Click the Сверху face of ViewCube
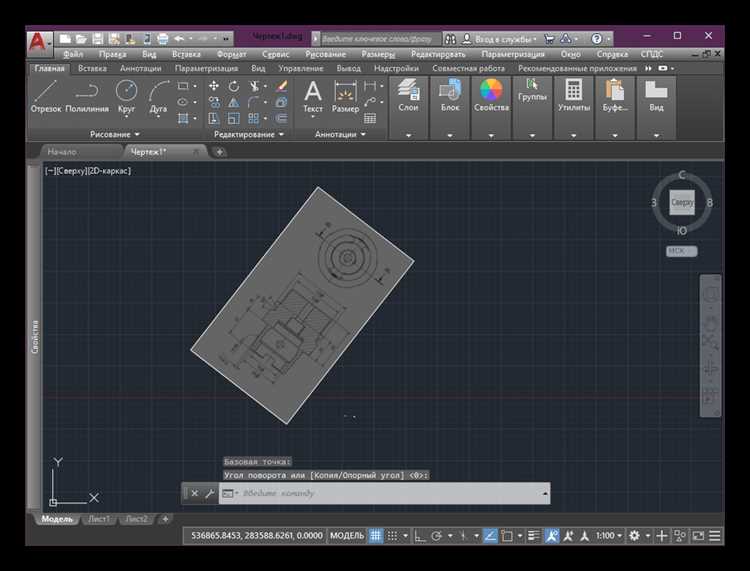The width and height of the screenshot is (750, 571). [x=682, y=202]
